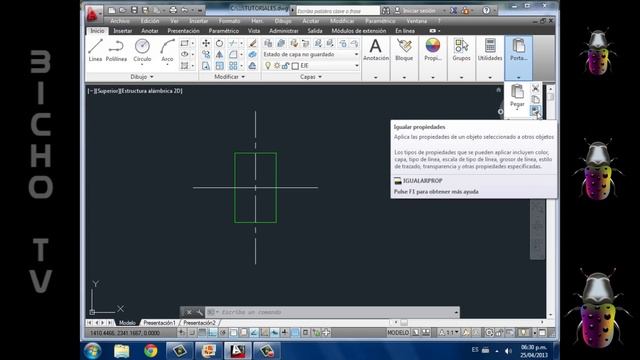The image size is (640, 360).
Task: Open the Propiedades color wheel panel
Action: (x=433, y=50)
